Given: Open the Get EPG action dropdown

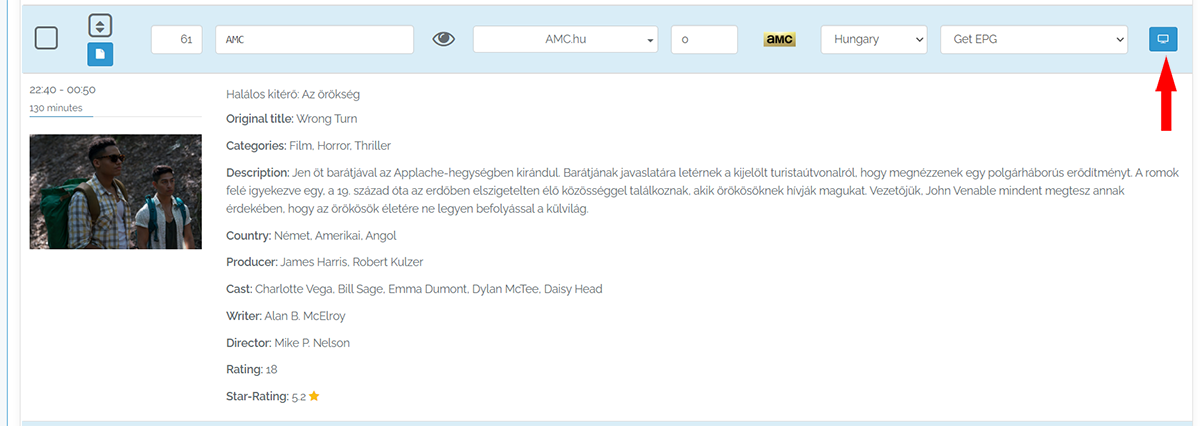Looking at the screenshot, I should 1034,39.
